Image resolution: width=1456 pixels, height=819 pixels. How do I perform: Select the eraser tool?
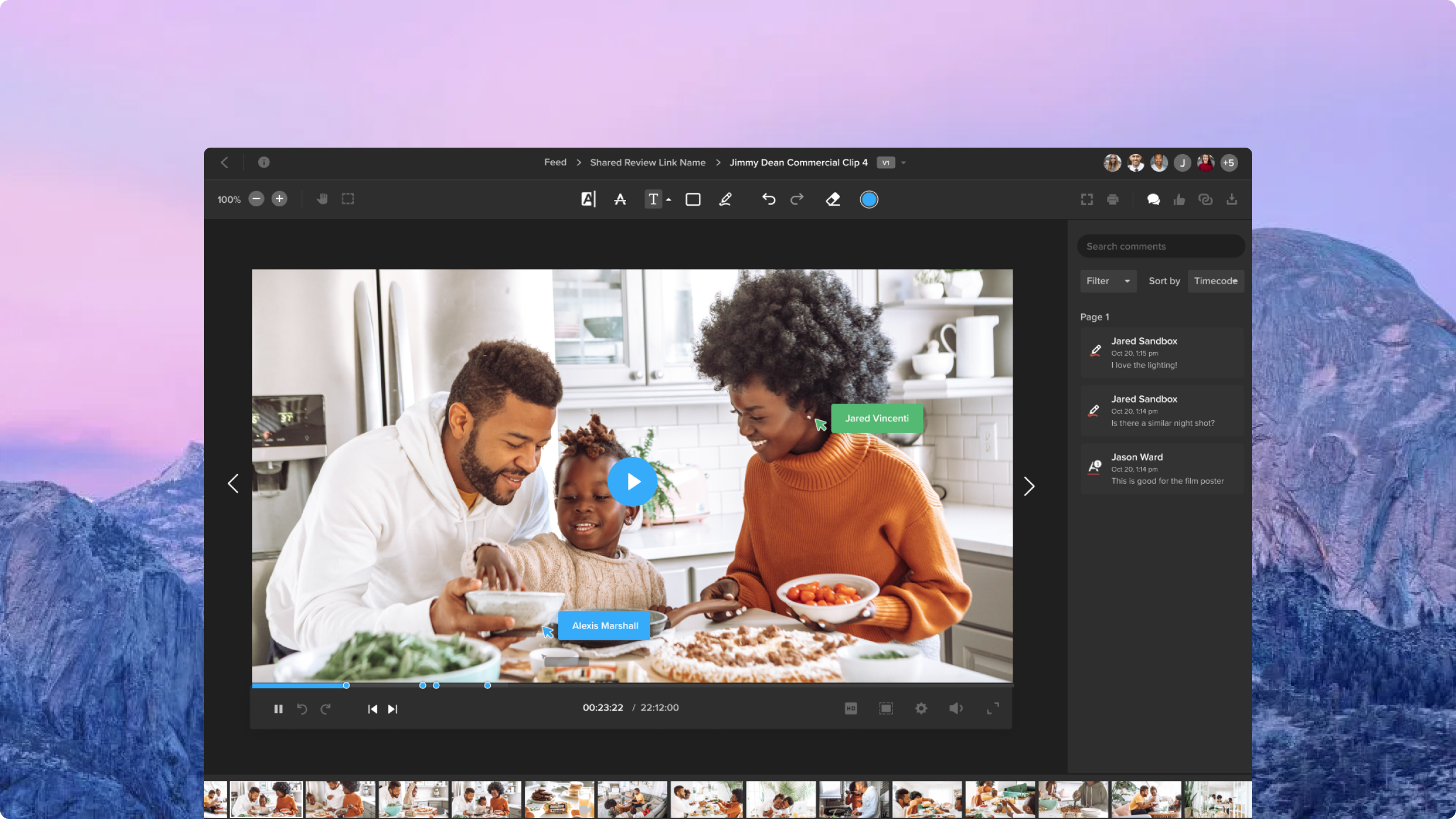(x=833, y=200)
